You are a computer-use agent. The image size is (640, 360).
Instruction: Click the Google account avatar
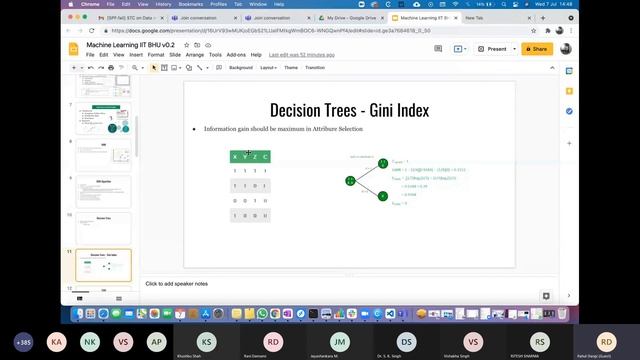pyautogui.click(x=566, y=49)
